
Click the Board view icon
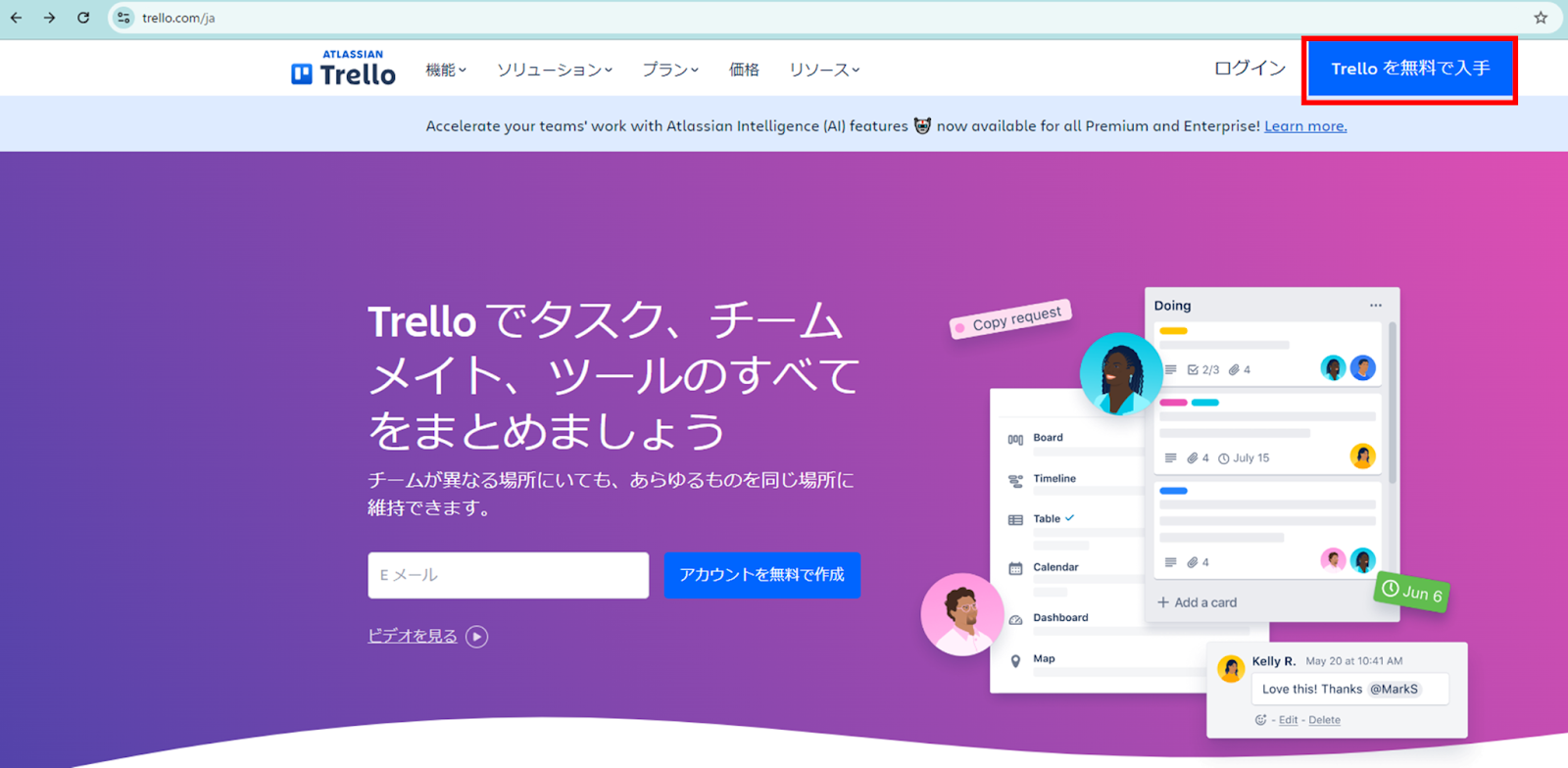point(1015,440)
